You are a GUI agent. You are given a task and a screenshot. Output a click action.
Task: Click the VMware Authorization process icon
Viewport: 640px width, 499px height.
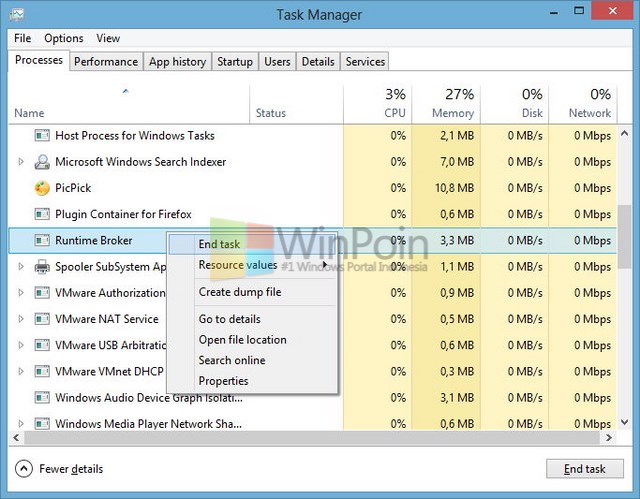42,293
